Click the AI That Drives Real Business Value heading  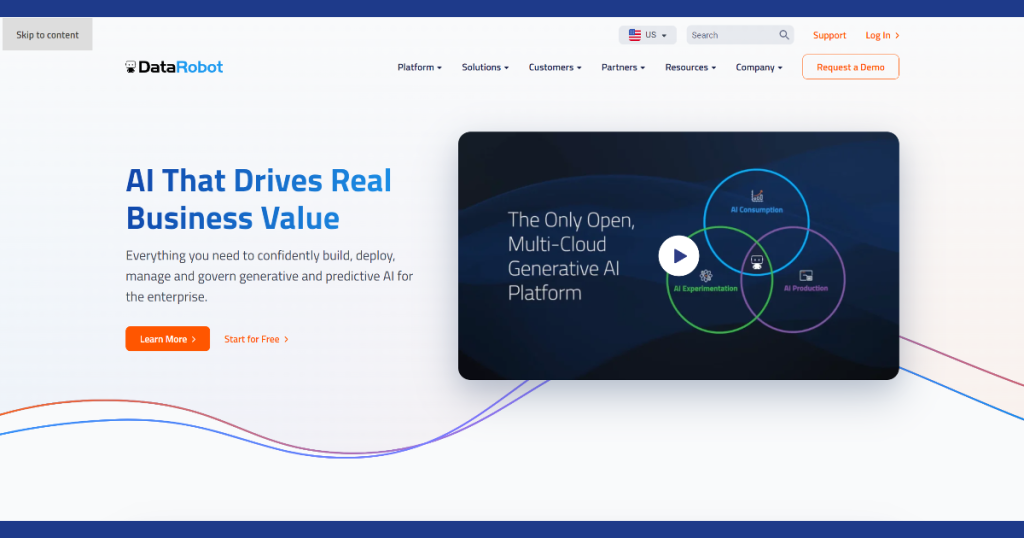tap(259, 199)
